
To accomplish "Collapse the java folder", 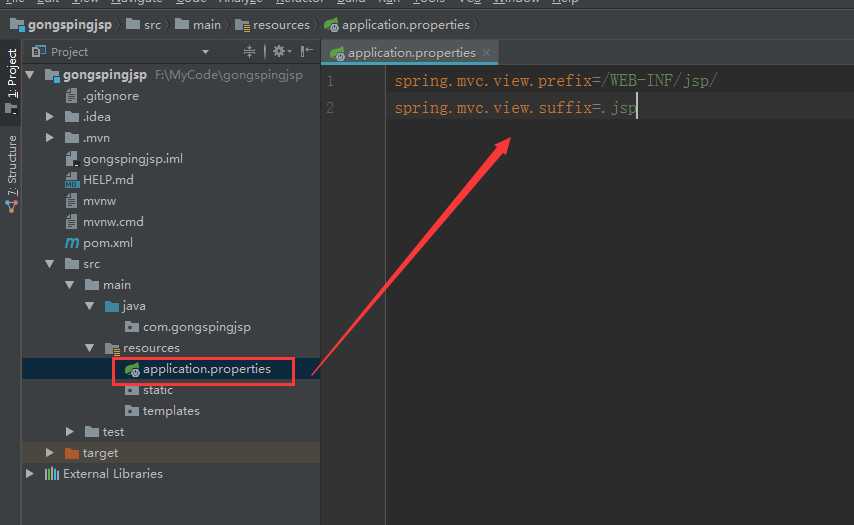I will click(90, 306).
